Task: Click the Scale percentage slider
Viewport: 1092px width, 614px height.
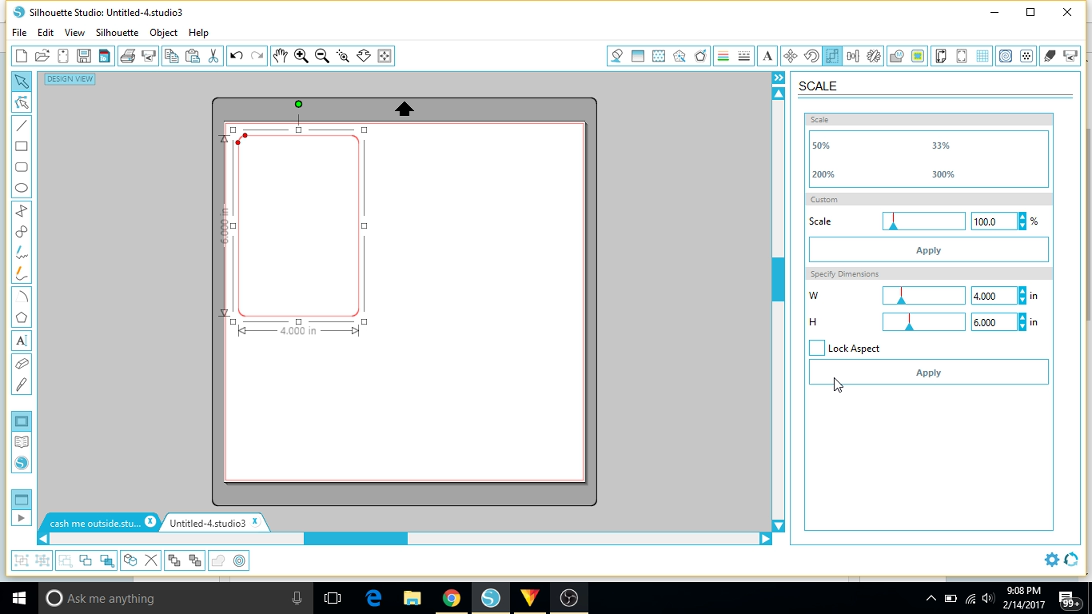Action: 923,221
